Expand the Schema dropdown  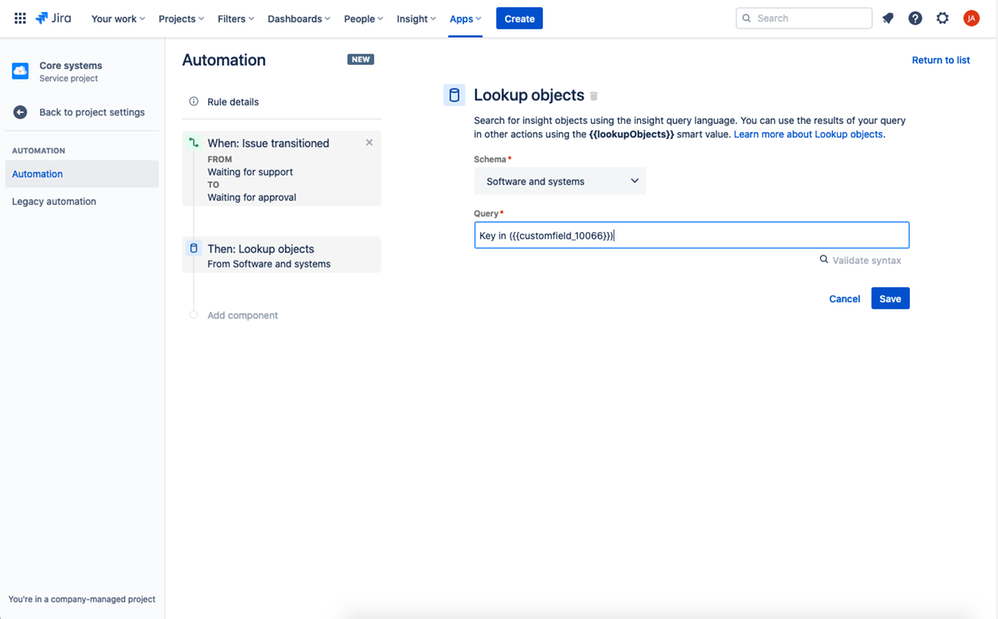[x=559, y=181]
